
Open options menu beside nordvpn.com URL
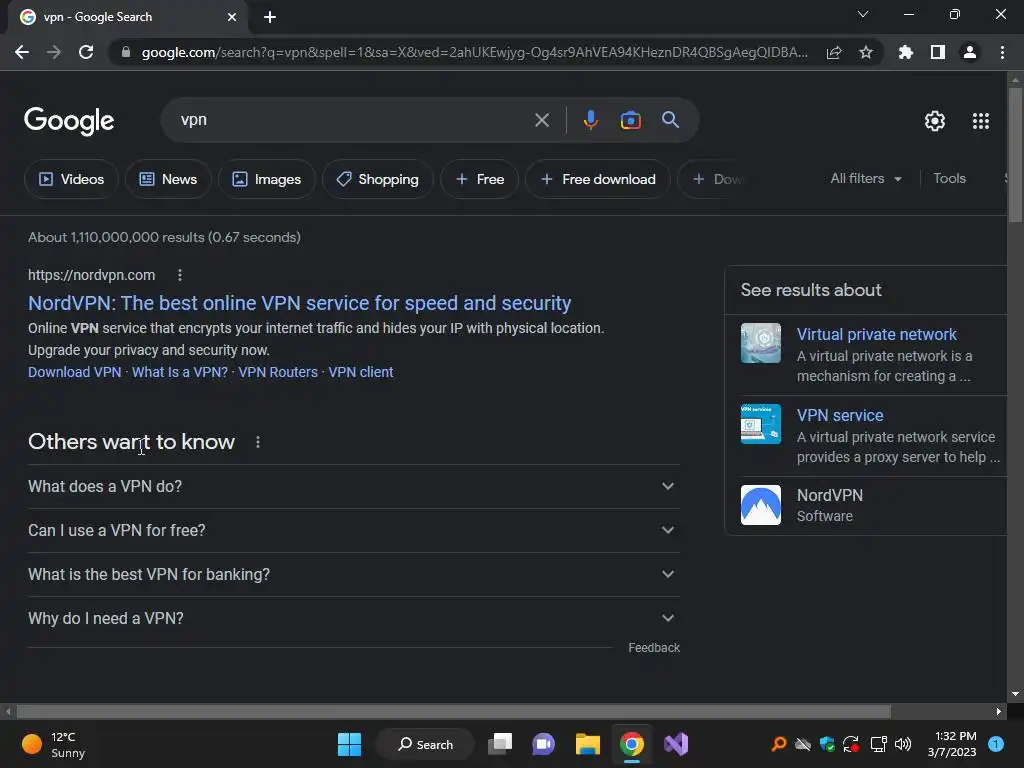pos(180,276)
